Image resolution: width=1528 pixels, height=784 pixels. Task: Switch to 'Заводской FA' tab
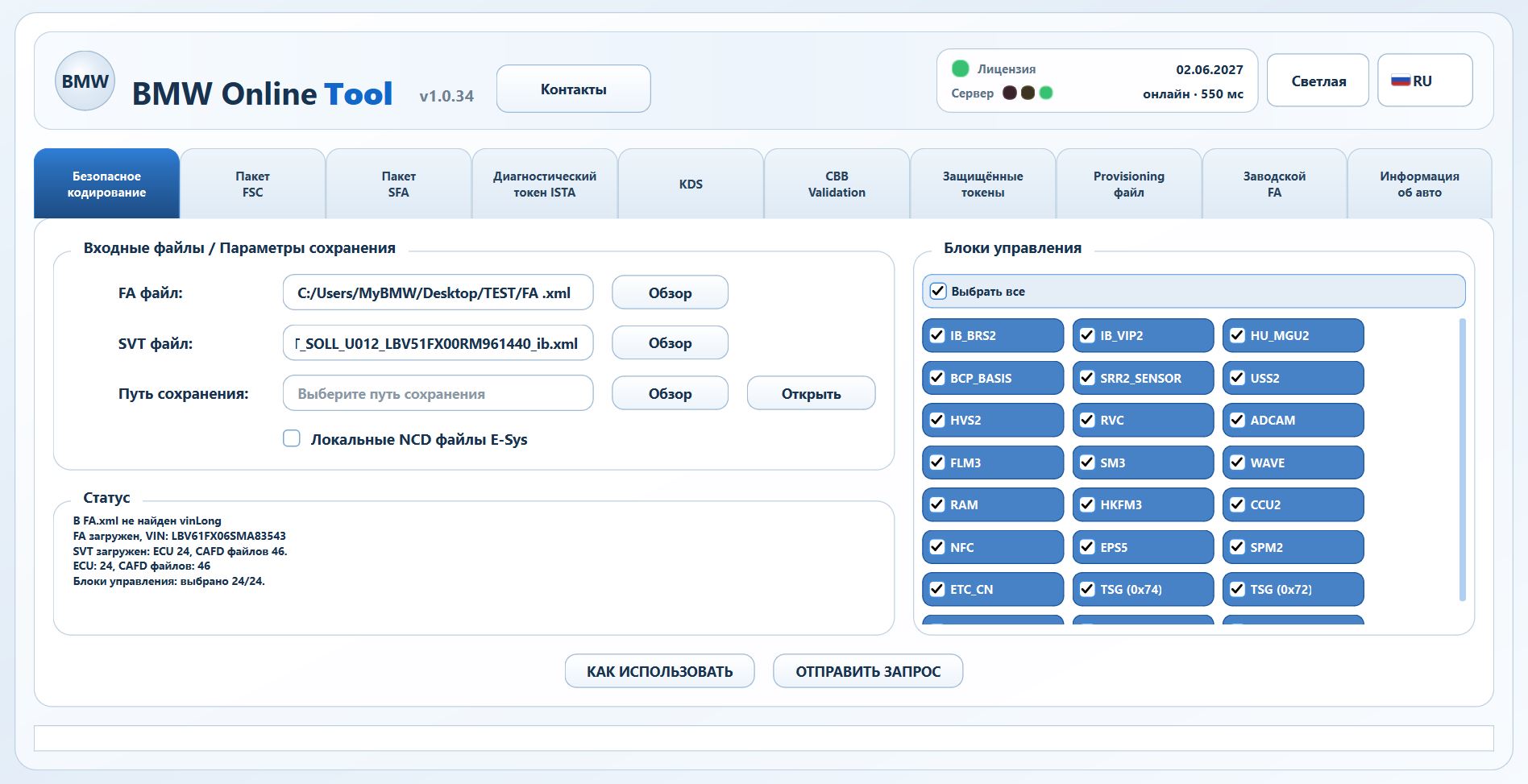coord(1274,184)
